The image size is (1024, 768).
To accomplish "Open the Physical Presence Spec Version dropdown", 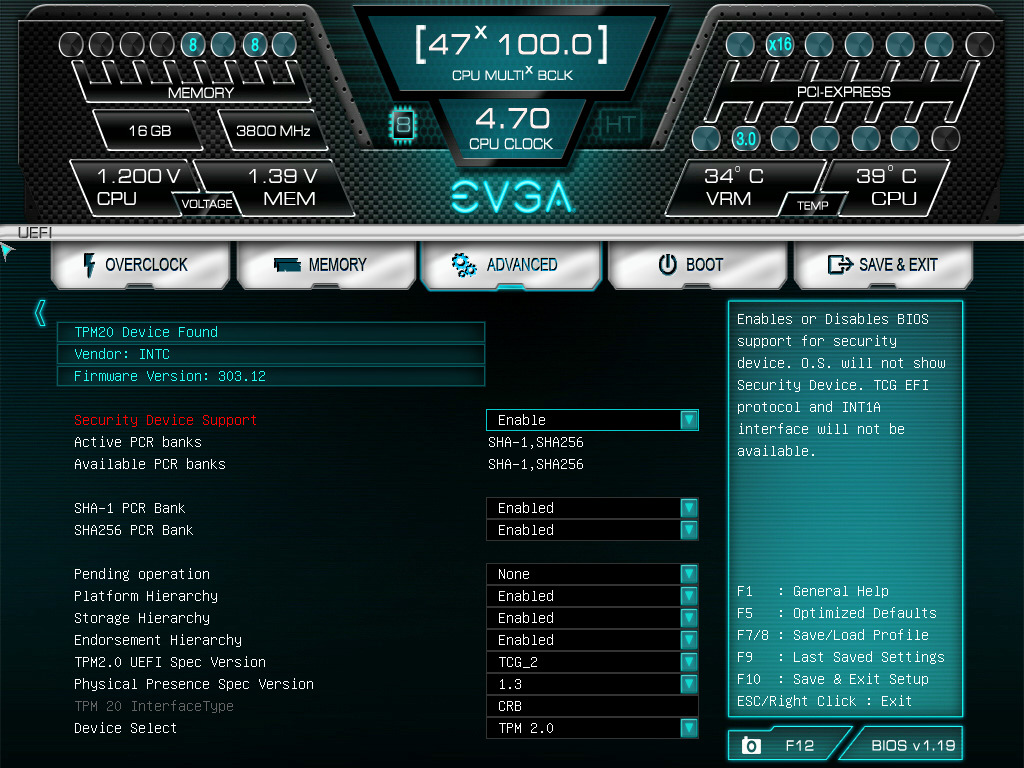I will click(x=592, y=684).
